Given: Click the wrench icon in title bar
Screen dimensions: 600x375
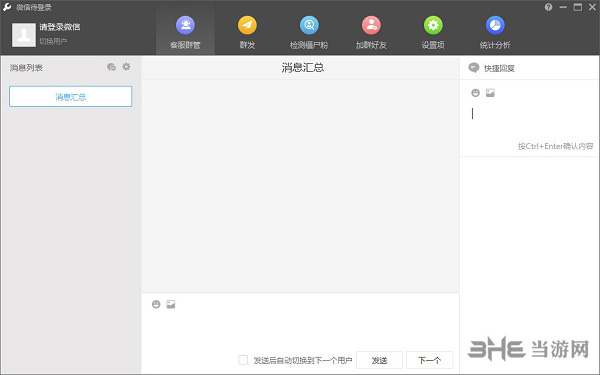Looking at the screenshot, I should click(x=7, y=7).
